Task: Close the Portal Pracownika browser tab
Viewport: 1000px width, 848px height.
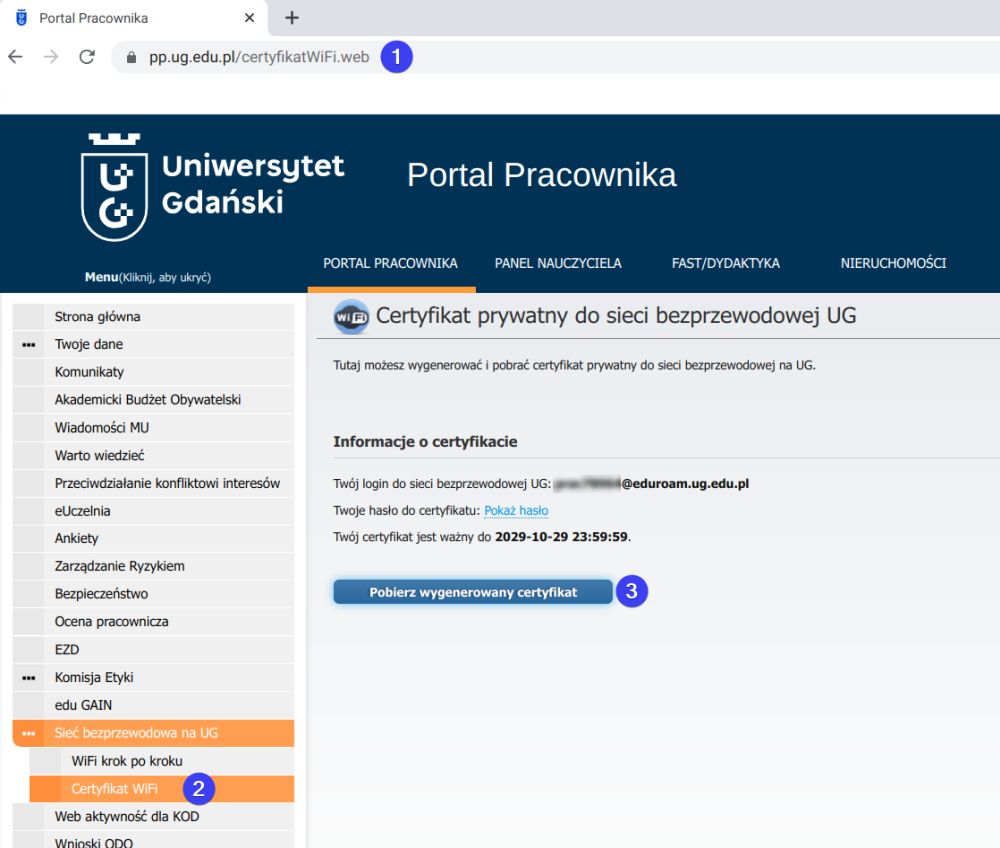Action: tap(249, 18)
